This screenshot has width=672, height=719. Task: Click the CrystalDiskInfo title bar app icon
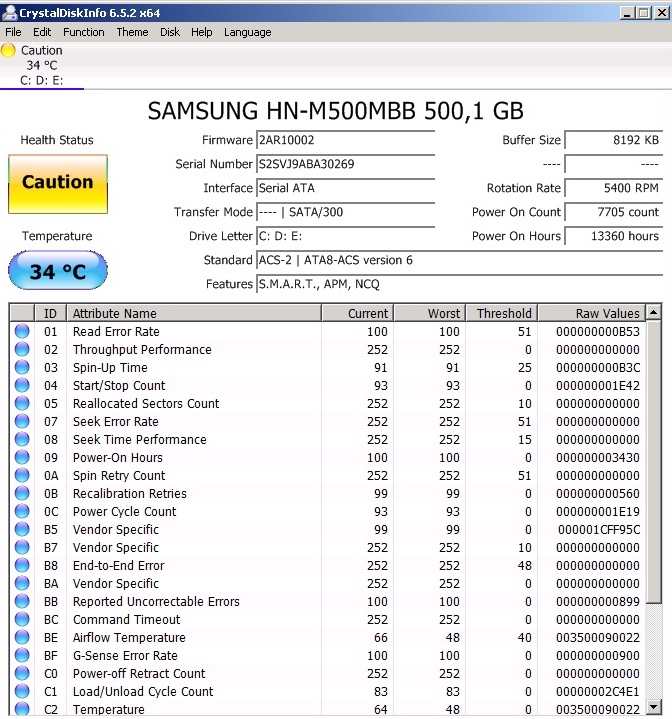[9, 13]
